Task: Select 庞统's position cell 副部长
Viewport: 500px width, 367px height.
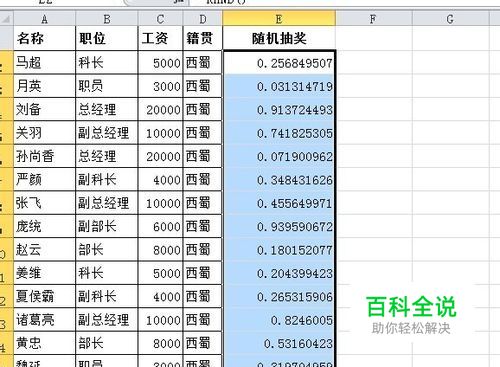Action: tap(107, 226)
